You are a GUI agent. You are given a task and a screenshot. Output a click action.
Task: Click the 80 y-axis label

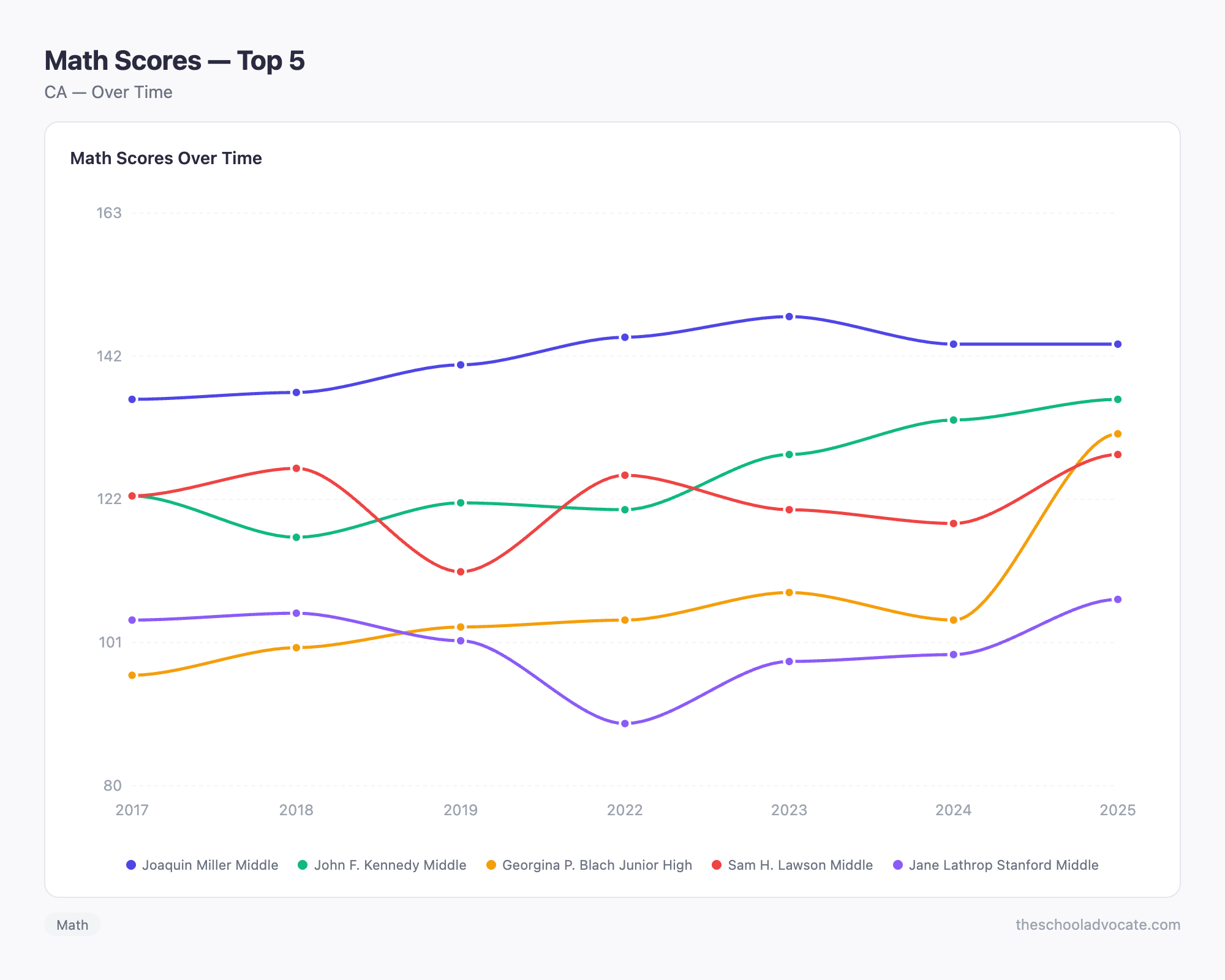[x=113, y=785]
